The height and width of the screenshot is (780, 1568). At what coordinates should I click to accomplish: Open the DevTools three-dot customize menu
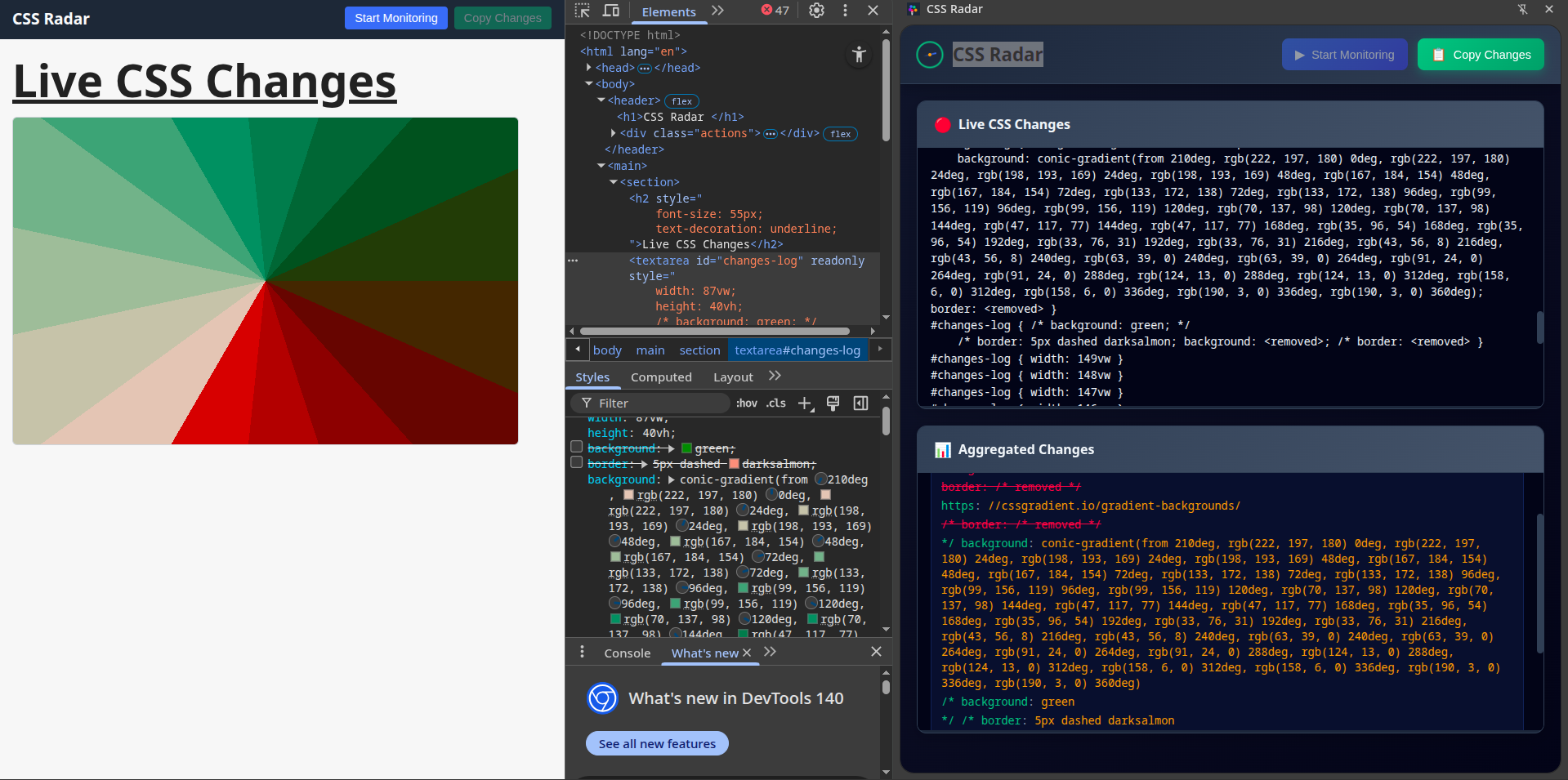pos(845,11)
